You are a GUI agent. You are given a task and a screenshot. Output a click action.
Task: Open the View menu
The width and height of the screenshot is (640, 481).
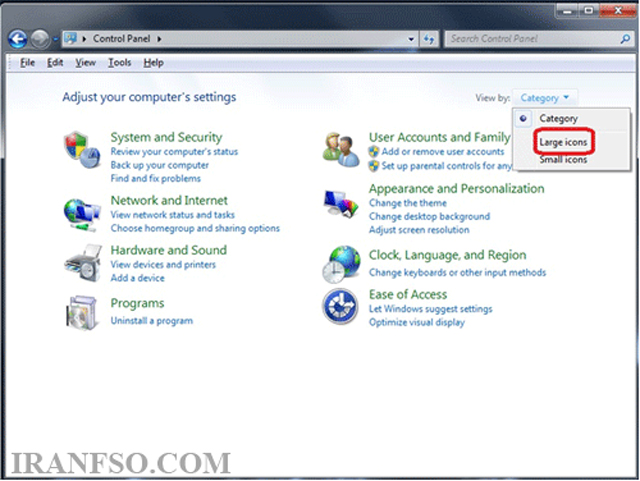coord(85,62)
